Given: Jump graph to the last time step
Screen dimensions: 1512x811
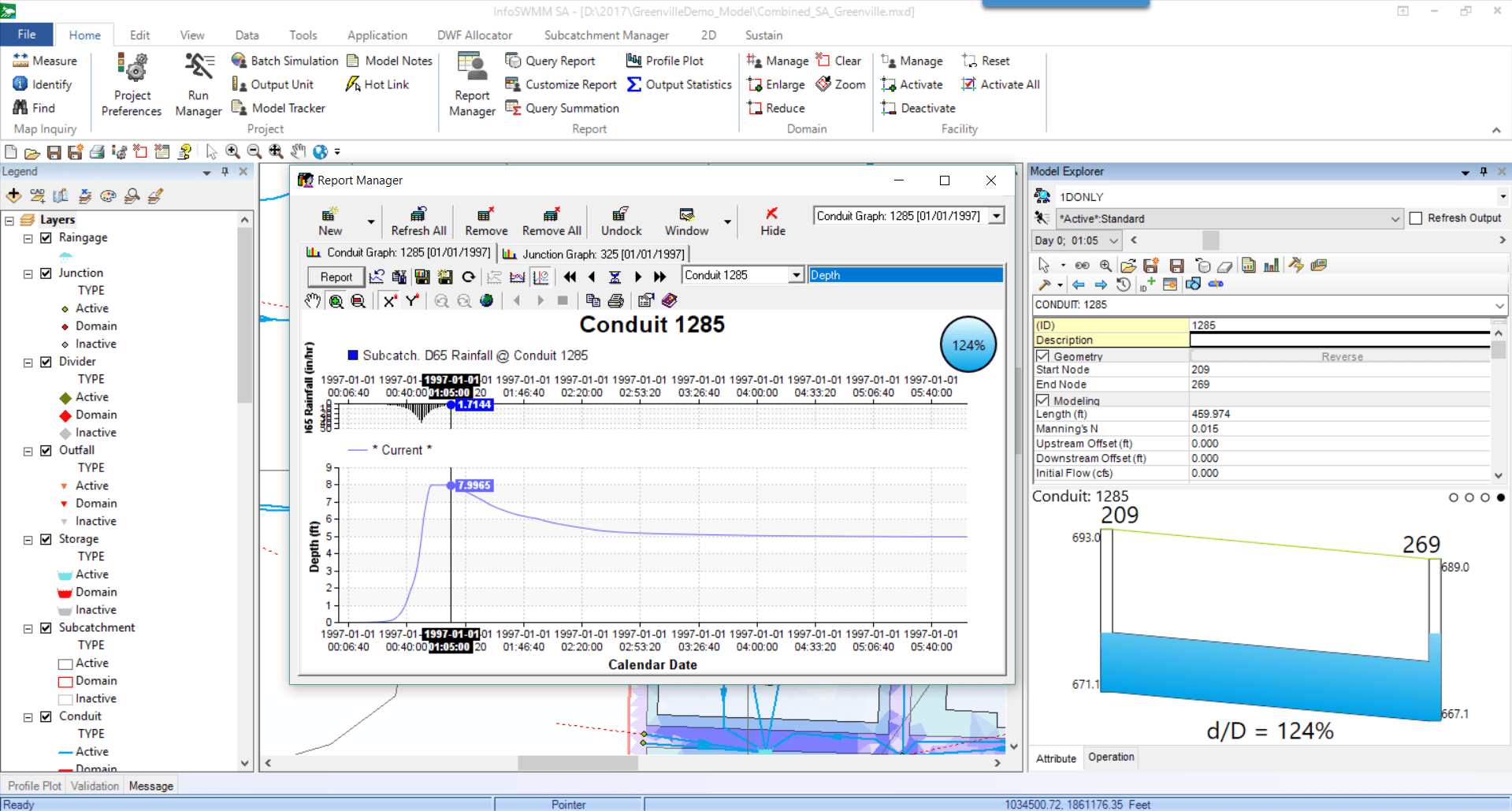Looking at the screenshot, I should pyautogui.click(x=660, y=277).
